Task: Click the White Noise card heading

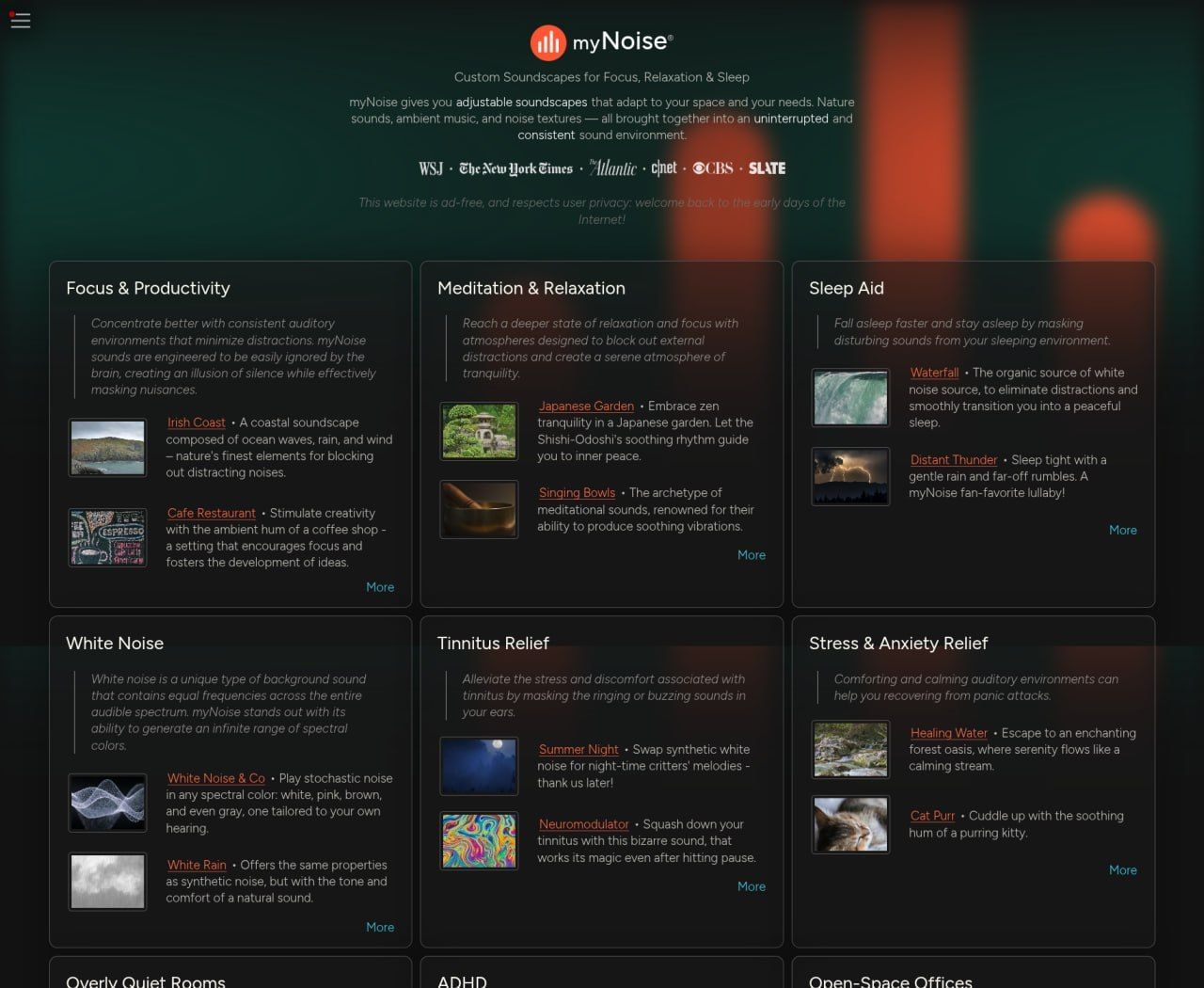Action: pos(115,644)
